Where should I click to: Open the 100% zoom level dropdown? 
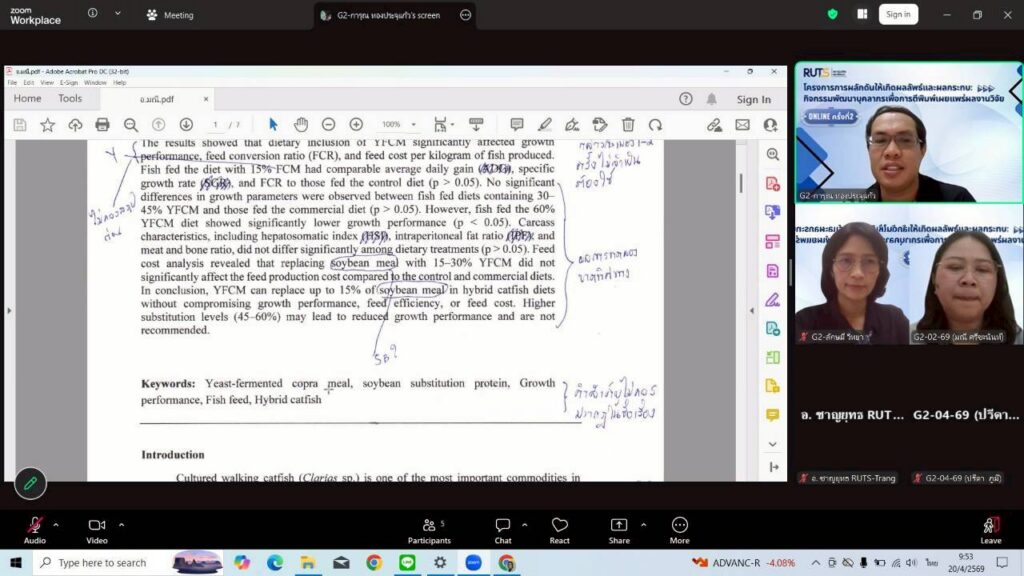399,125
